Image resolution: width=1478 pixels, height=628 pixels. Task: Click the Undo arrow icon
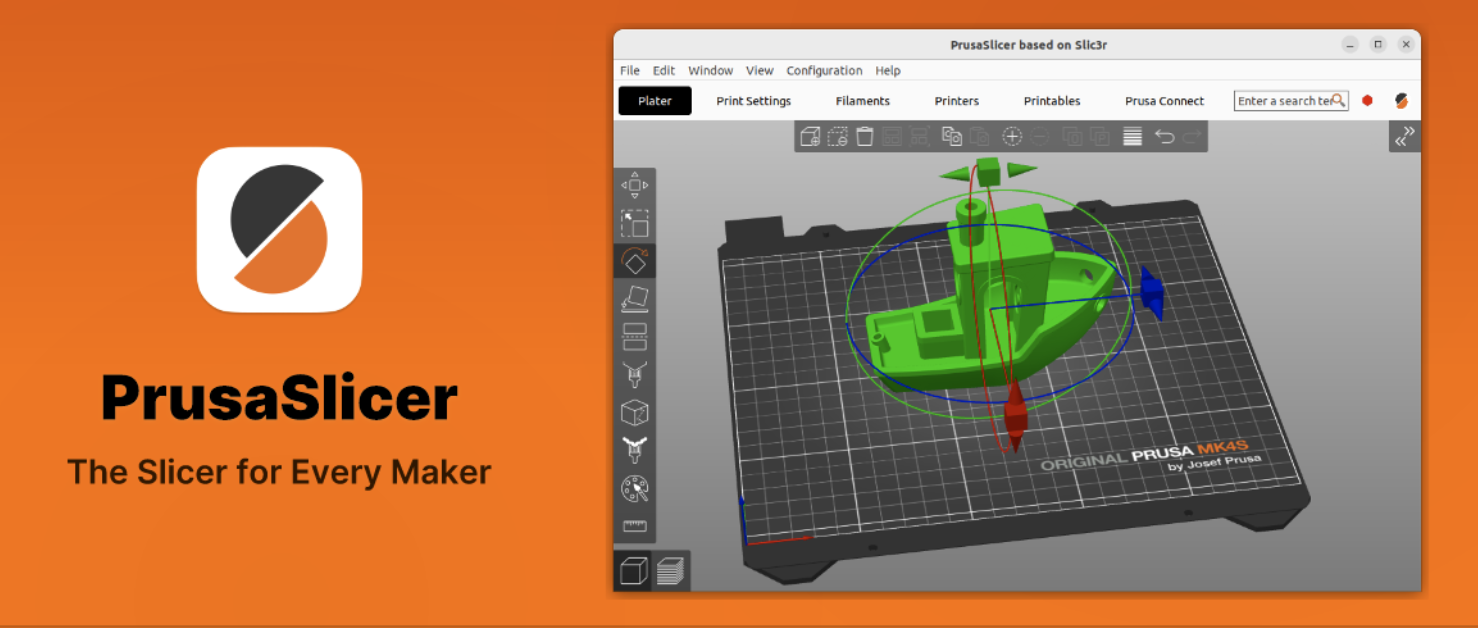(x=1164, y=137)
